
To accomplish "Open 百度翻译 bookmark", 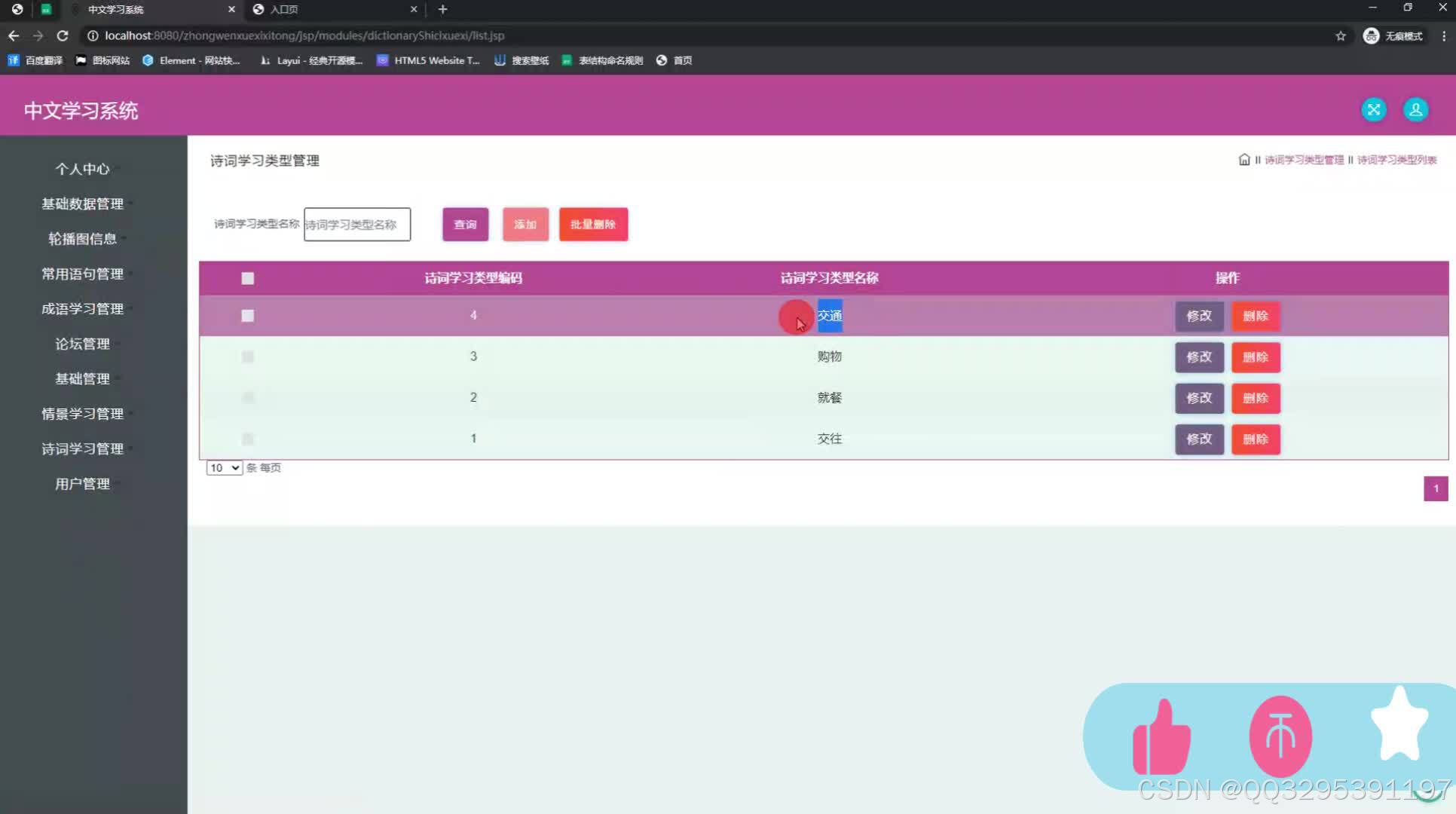I will tap(35, 60).
